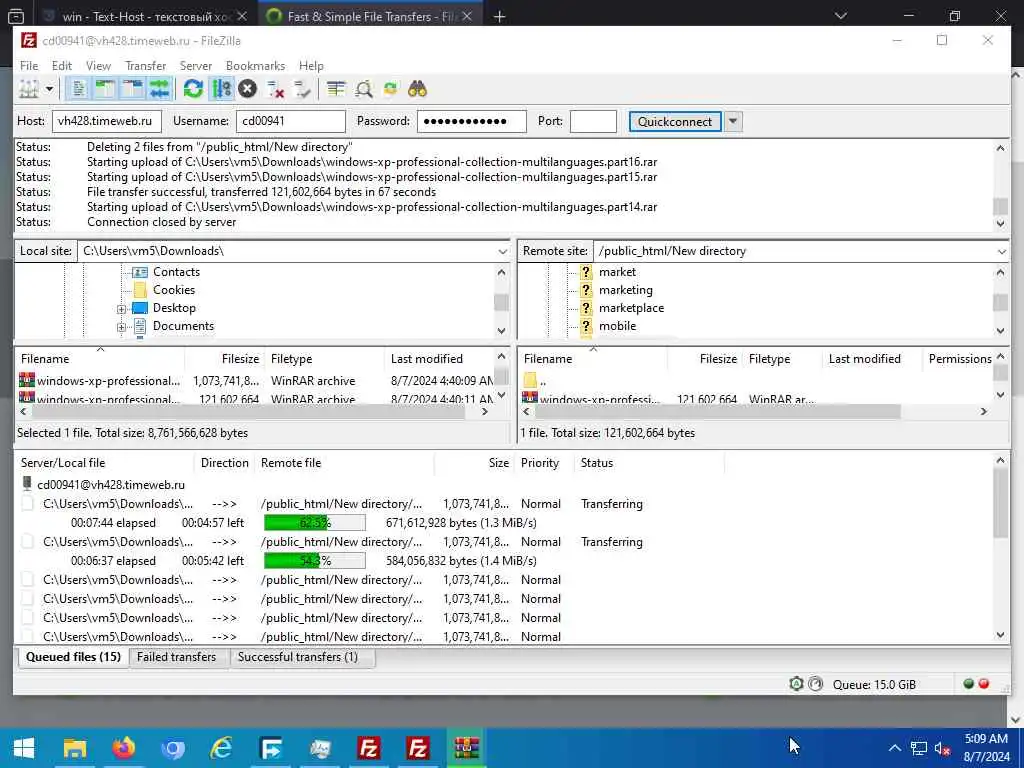The image size is (1024, 768).
Task: Expand the Documents node in local tree
Action: tap(121, 327)
